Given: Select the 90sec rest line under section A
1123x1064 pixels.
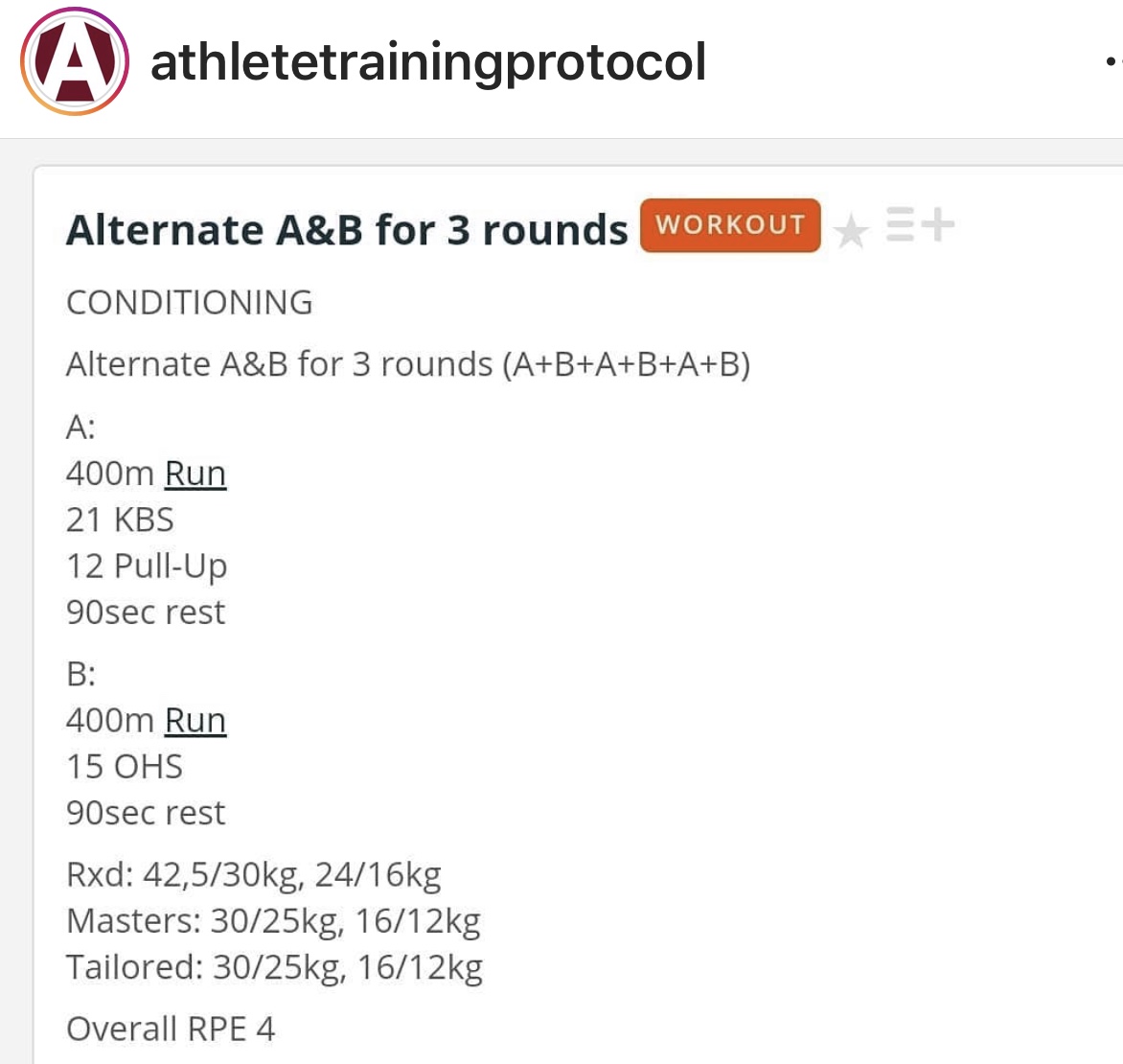Looking at the screenshot, I should tap(146, 612).
